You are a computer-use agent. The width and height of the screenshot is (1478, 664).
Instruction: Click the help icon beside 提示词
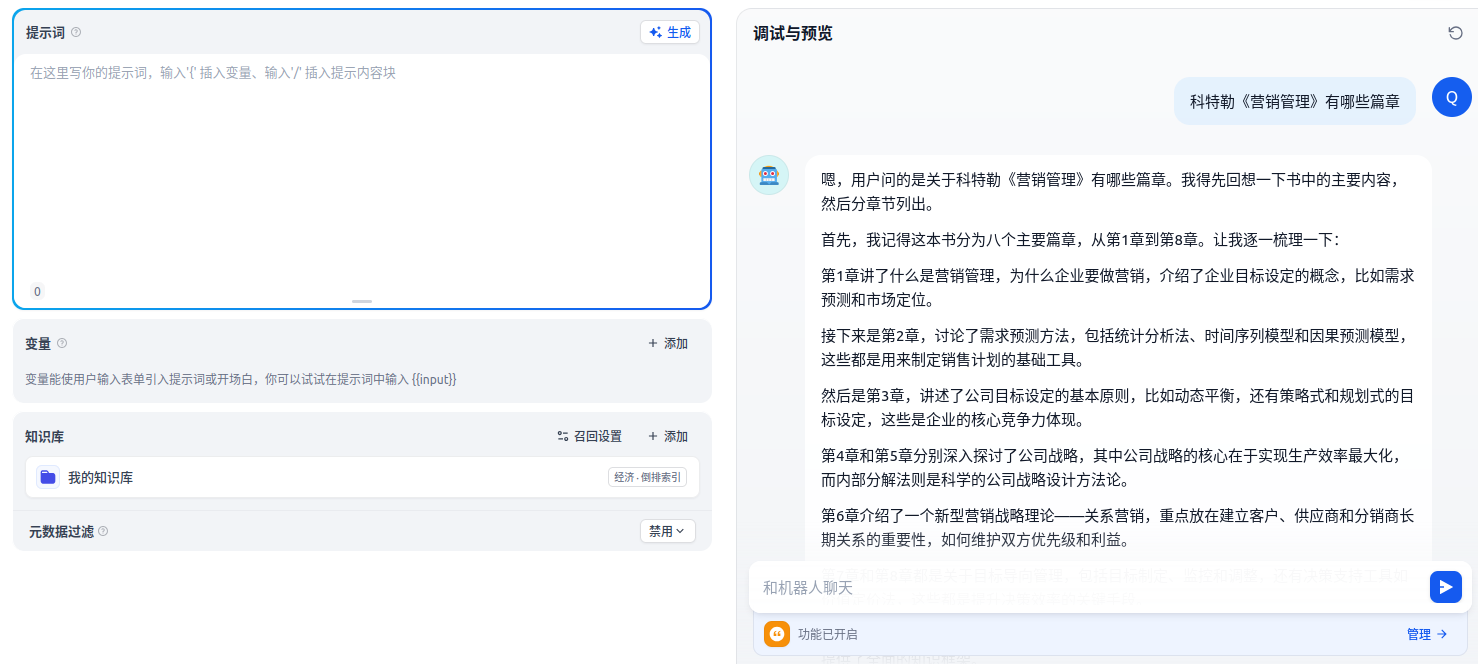[x=76, y=32]
